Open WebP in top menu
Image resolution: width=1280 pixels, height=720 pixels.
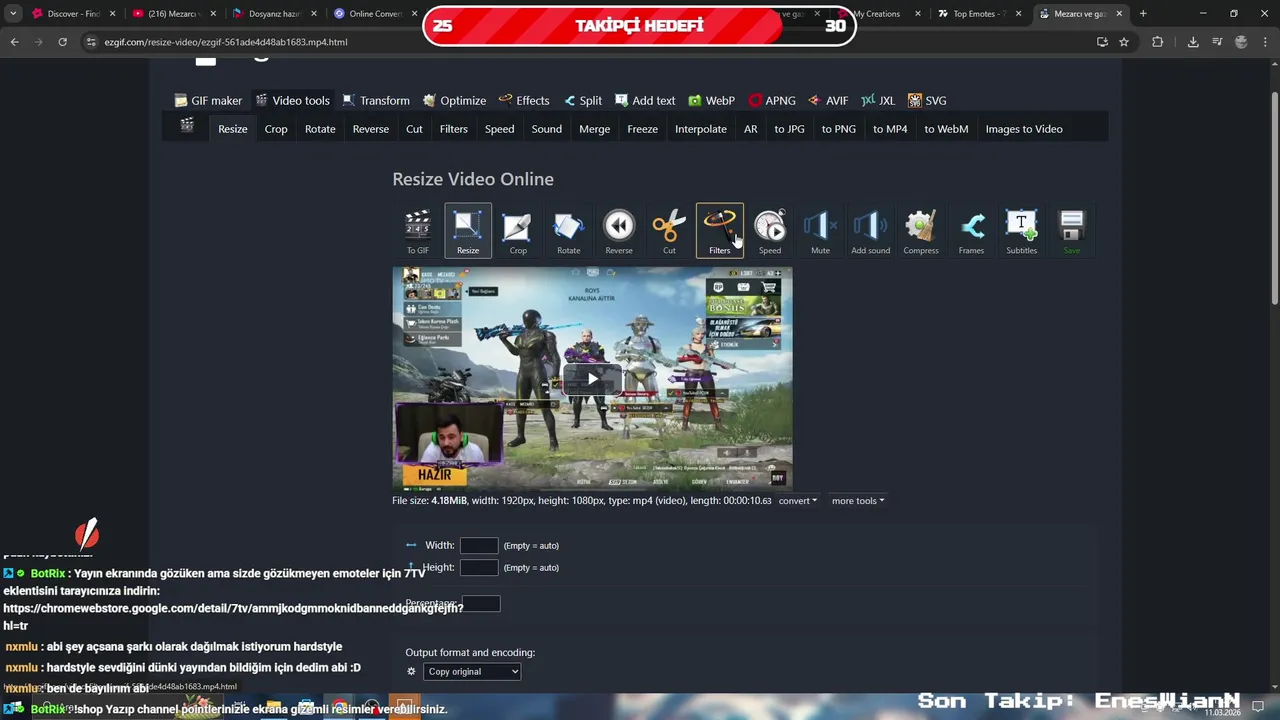click(711, 100)
